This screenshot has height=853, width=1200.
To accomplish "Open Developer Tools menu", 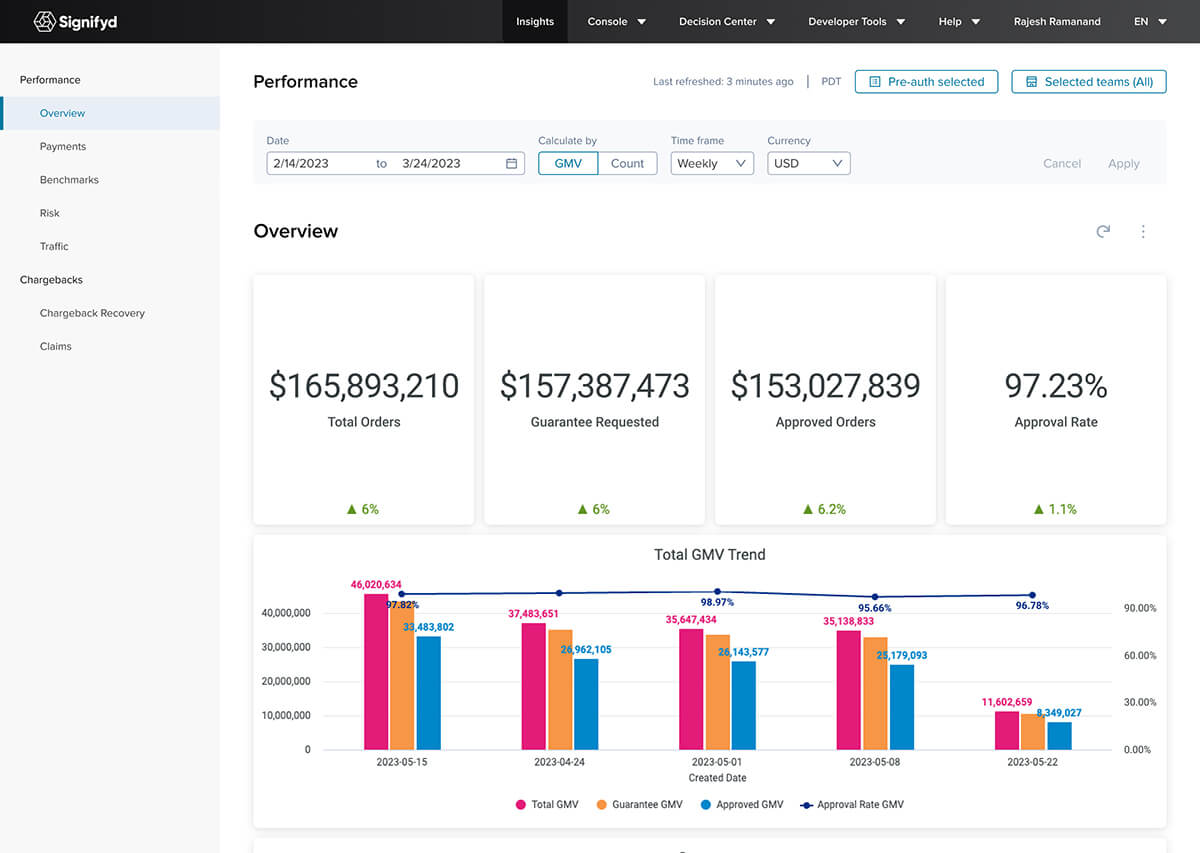I will click(x=856, y=21).
